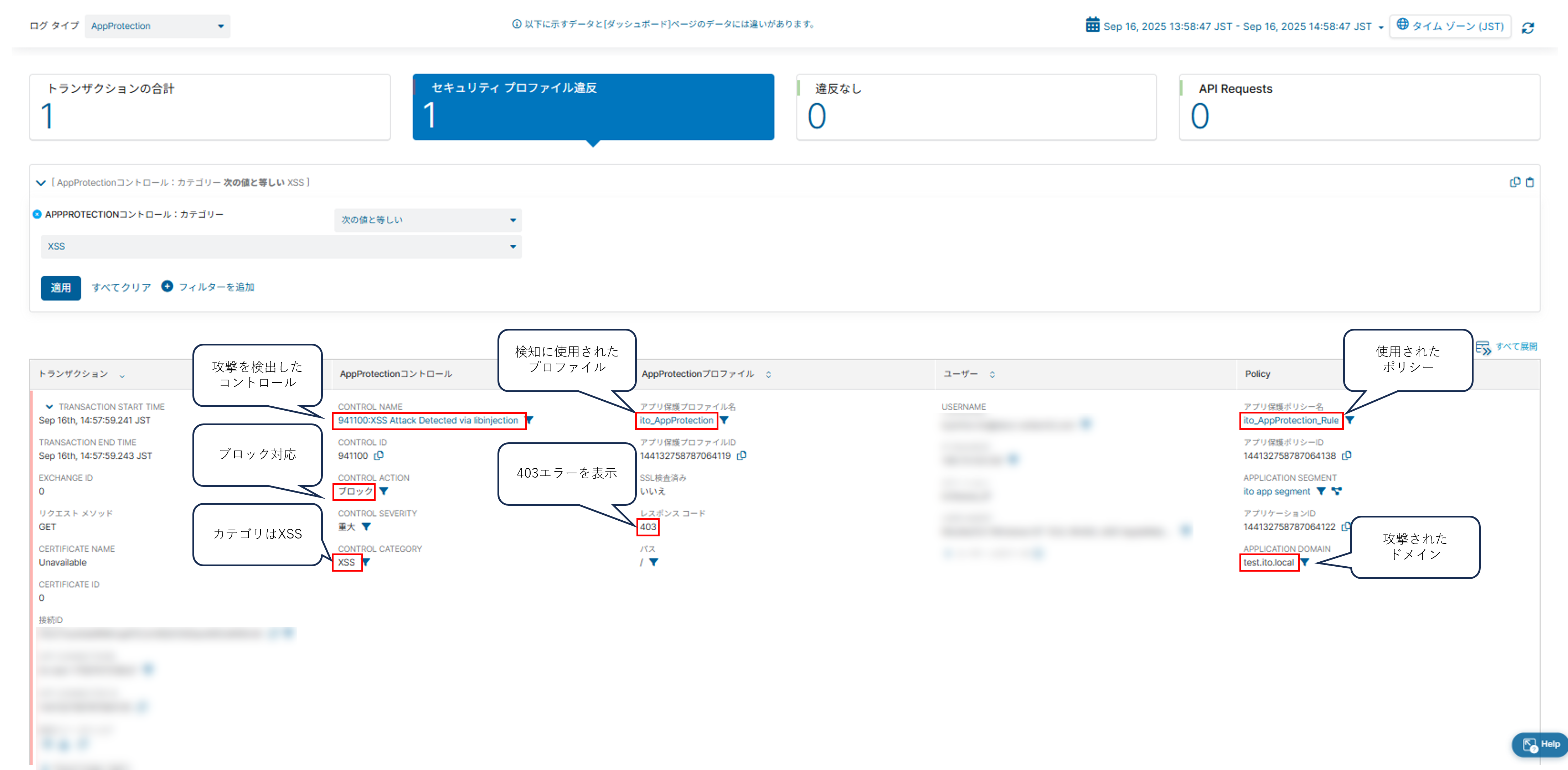Collapse the filter summary chevron
The height and width of the screenshot is (770, 1568).
click(41, 182)
